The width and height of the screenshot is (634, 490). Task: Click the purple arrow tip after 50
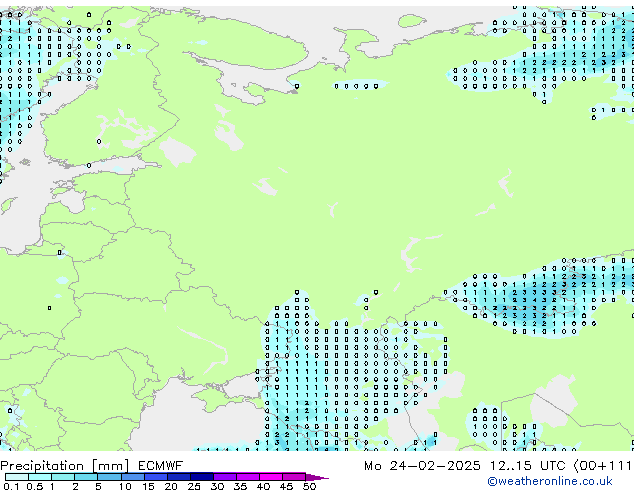click(317, 477)
